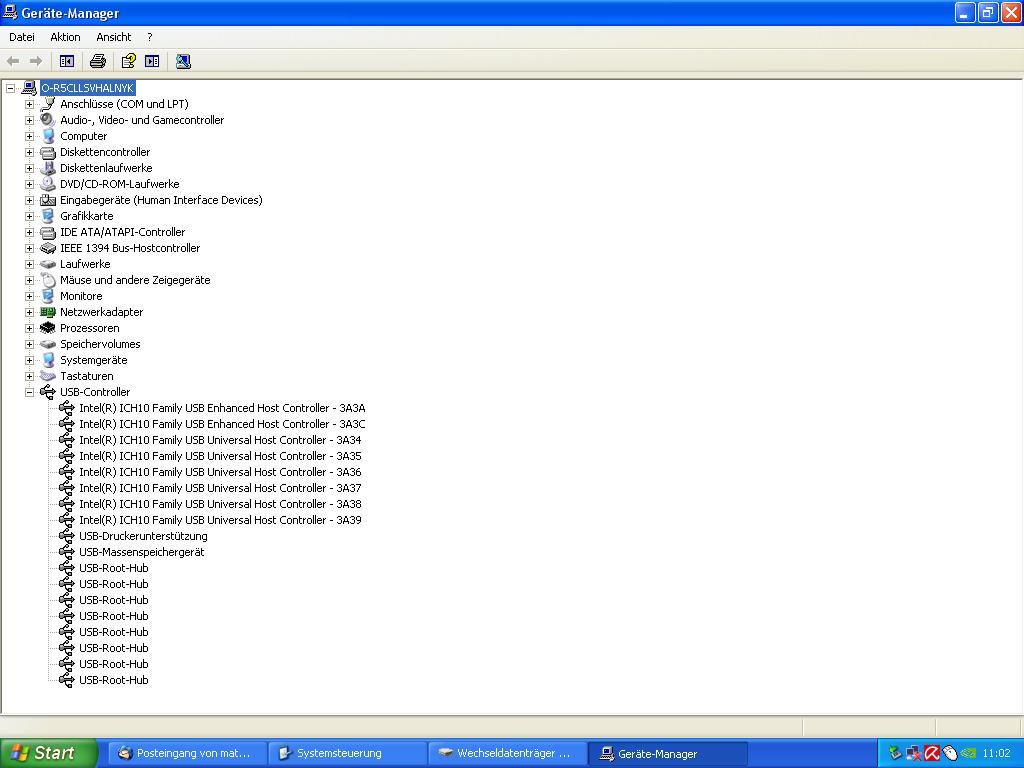Select the Grafikkarte category label
The height and width of the screenshot is (768, 1024).
pos(87,216)
